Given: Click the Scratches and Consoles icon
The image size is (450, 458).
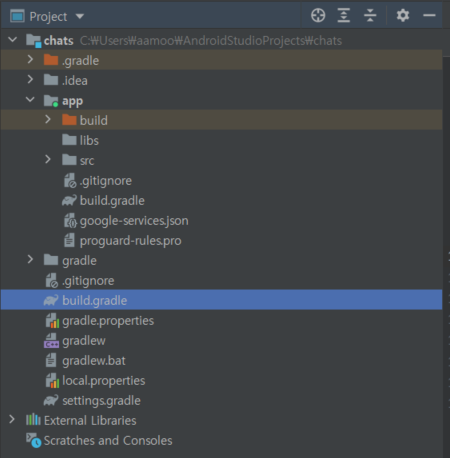Looking at the screenshot, I should pos(34,440).
